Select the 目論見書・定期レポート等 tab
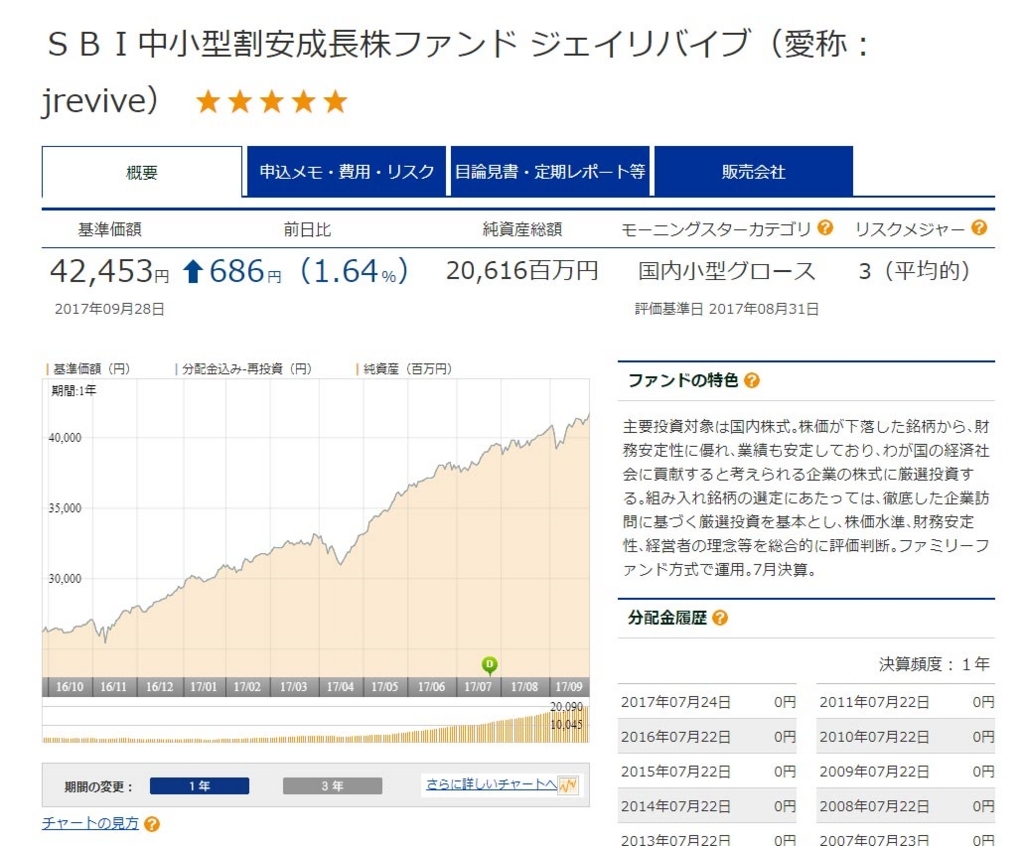Image resolution: width=1024 pixels, height=846 pixels. [x=549, y=171]
